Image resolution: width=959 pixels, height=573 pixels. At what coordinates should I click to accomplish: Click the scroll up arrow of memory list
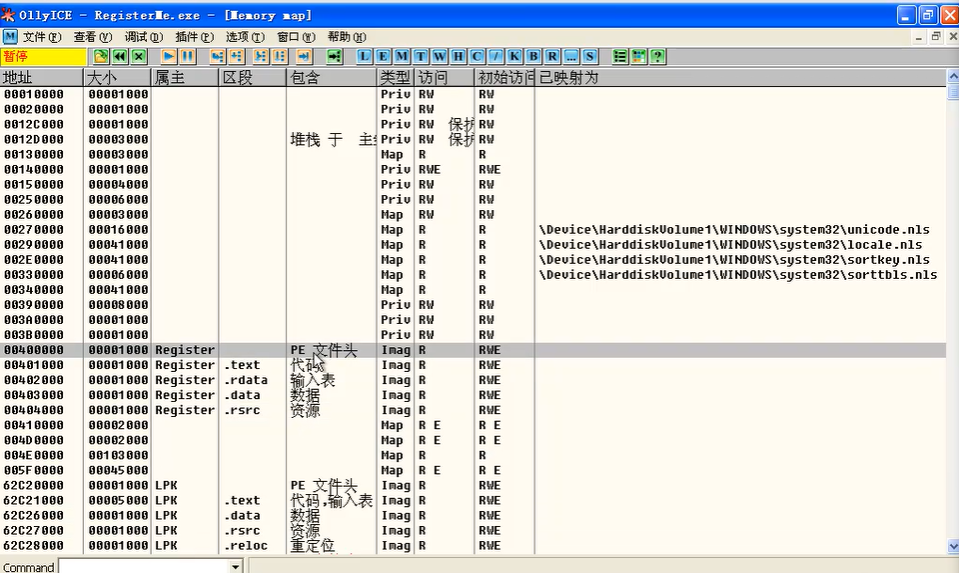click(x=953, y=76)
